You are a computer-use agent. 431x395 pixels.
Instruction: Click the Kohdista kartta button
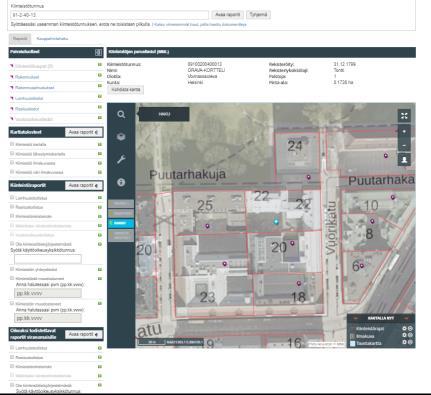[126, 90]
